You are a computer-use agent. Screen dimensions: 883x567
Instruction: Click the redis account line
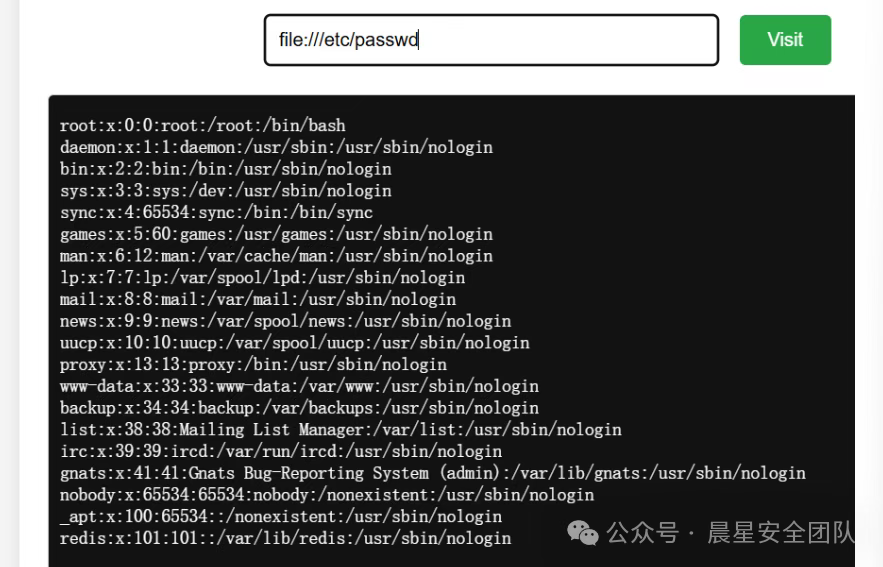(285, 538)
